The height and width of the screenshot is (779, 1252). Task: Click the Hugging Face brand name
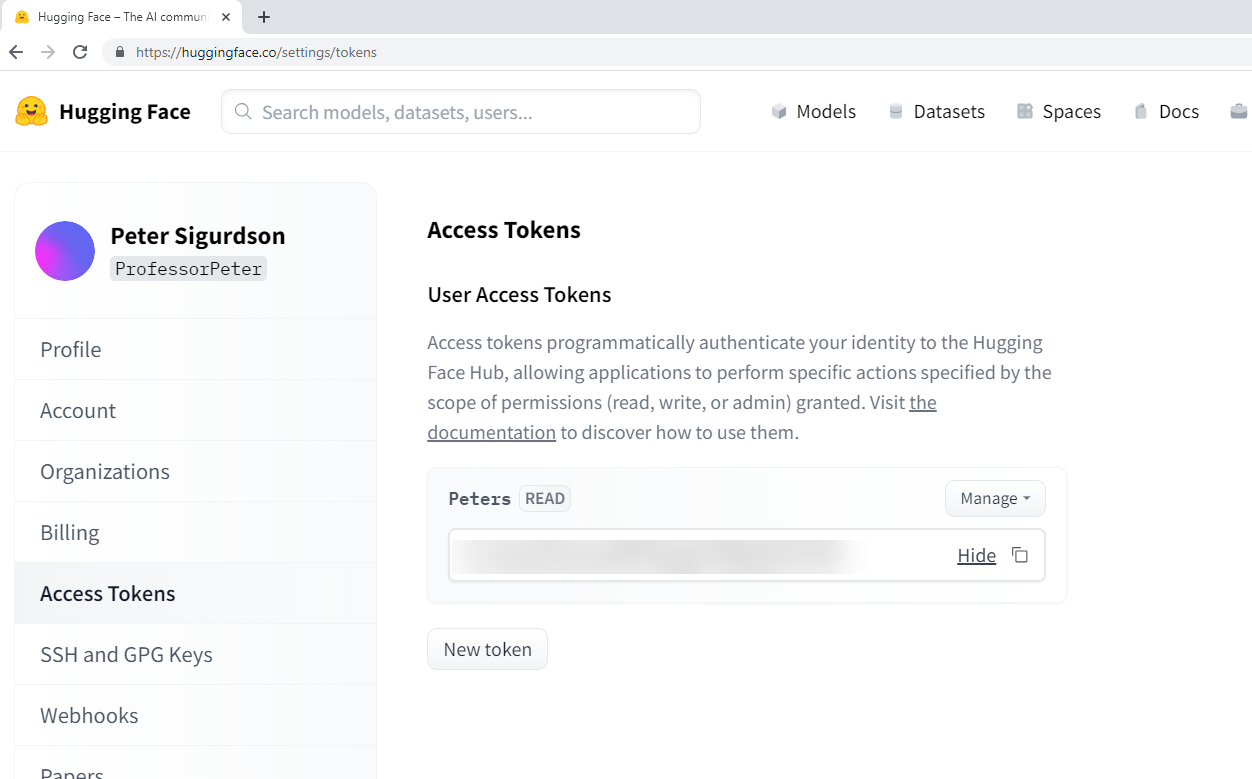(x=125, y=112)
